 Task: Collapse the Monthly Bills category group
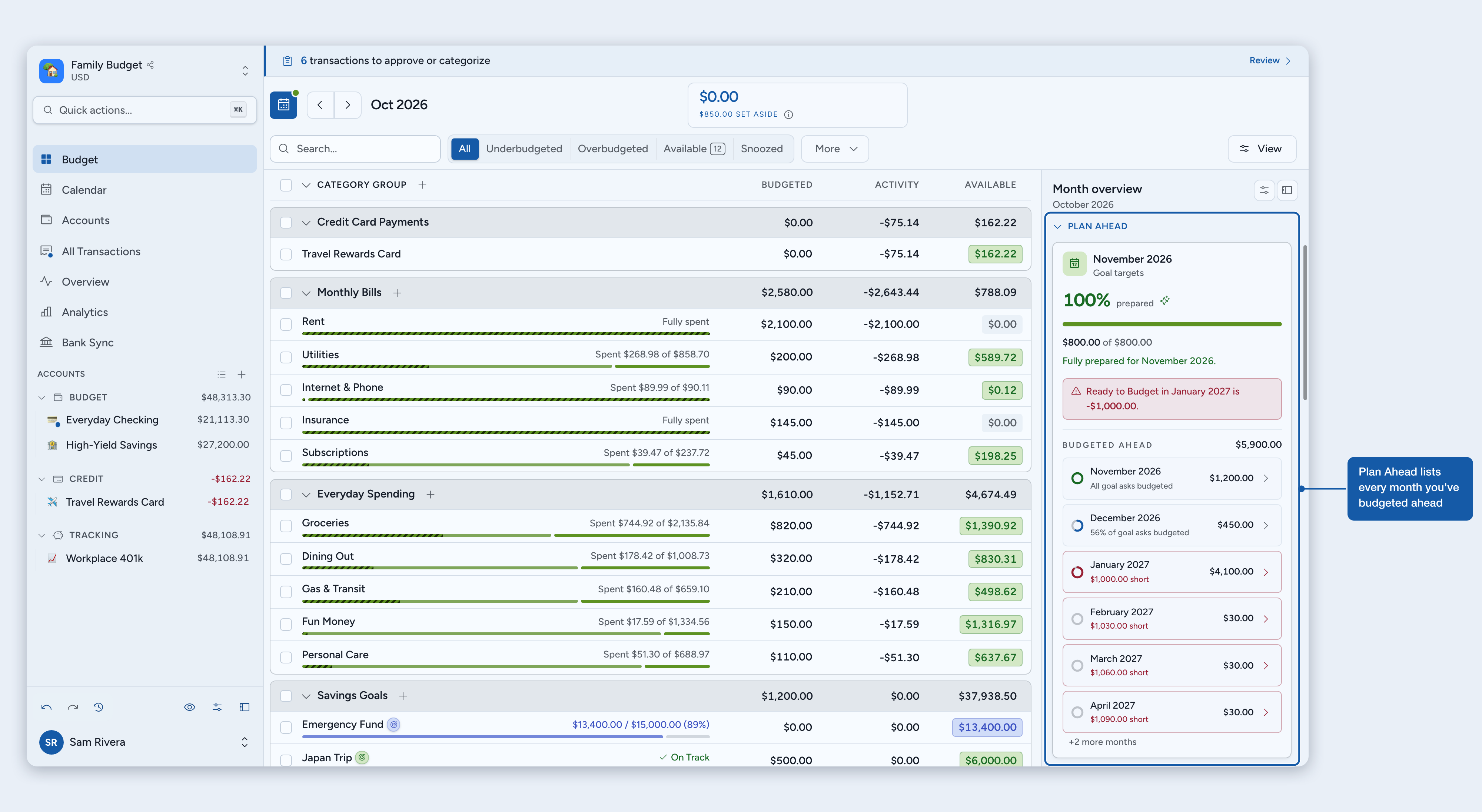[x=306, y=293]
